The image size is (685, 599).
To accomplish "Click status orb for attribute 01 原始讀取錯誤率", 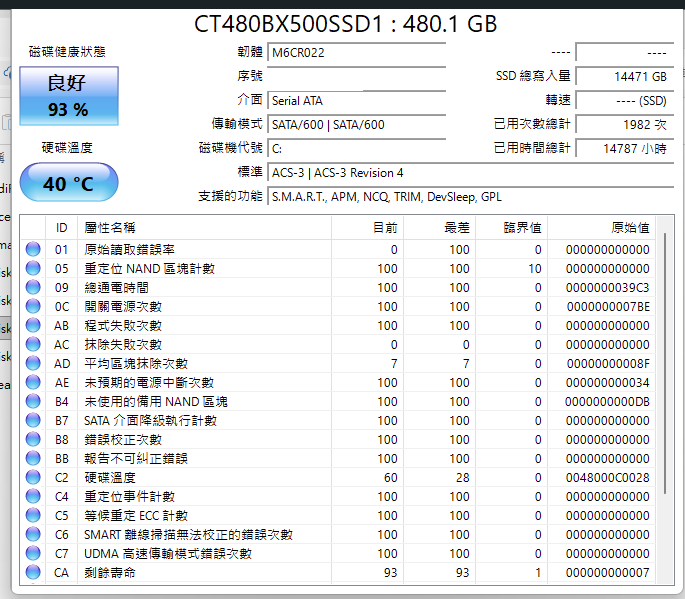I will pyautogui.click(x=33, y=249).
